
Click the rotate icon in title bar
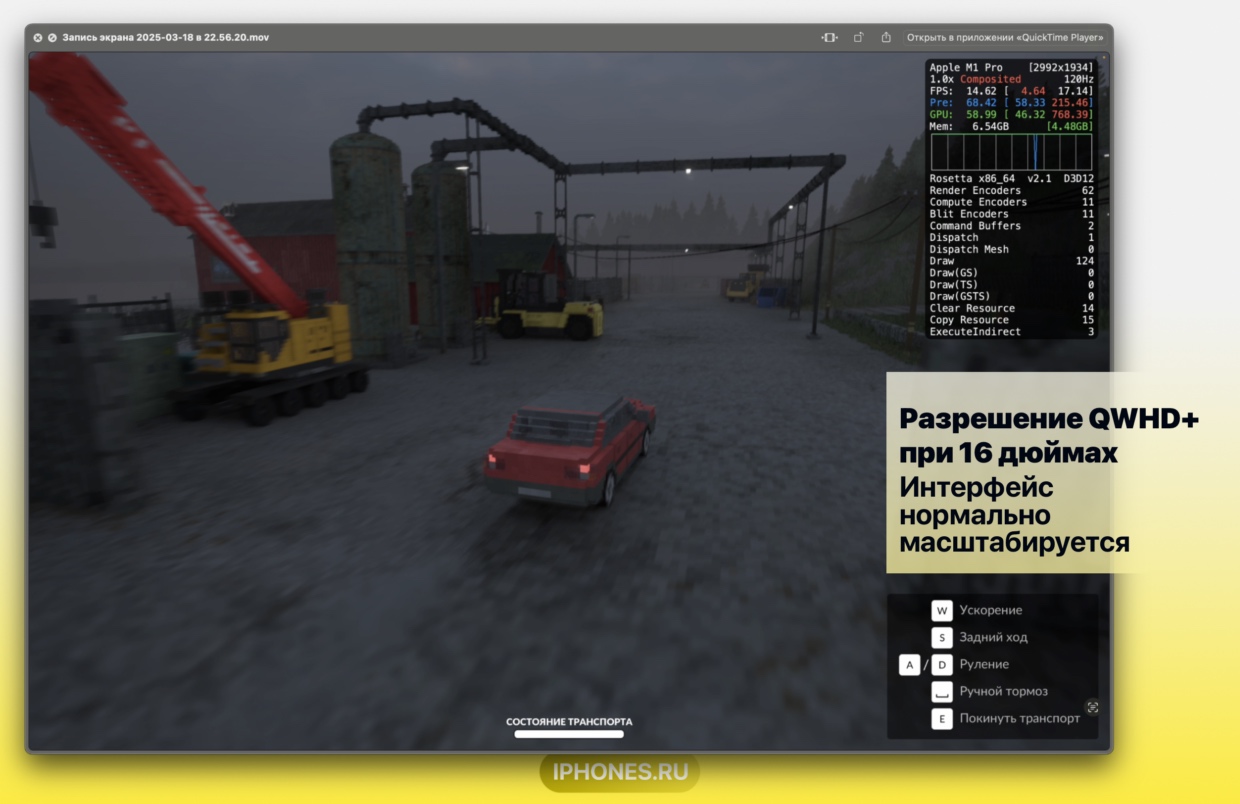tap(858, 38)
